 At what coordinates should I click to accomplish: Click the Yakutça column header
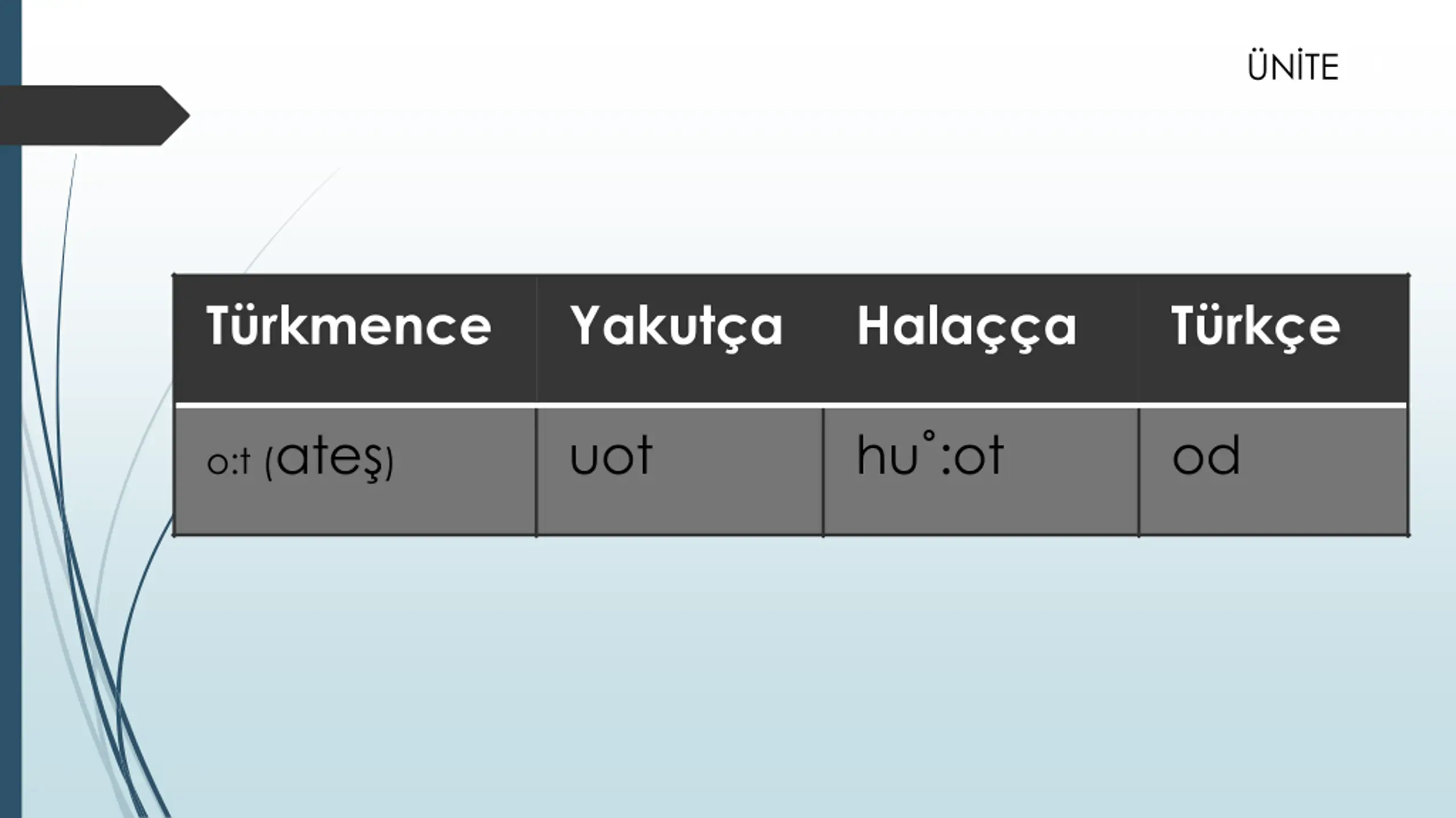pos(676,327)
